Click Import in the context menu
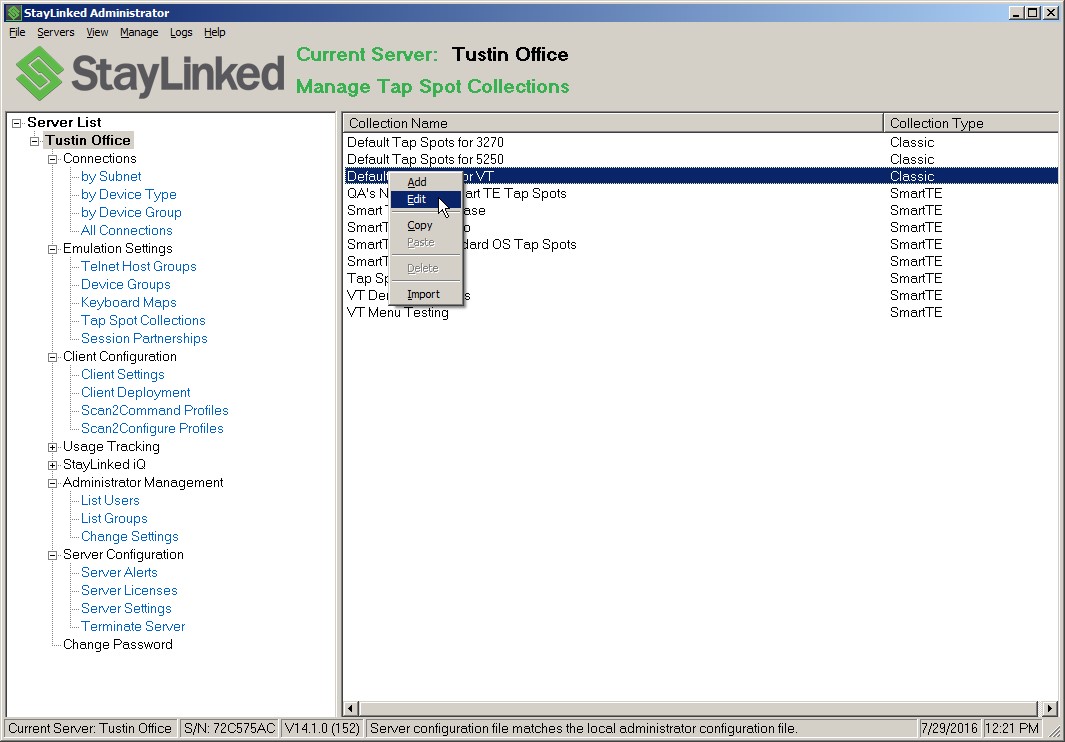 coord(423,295)
